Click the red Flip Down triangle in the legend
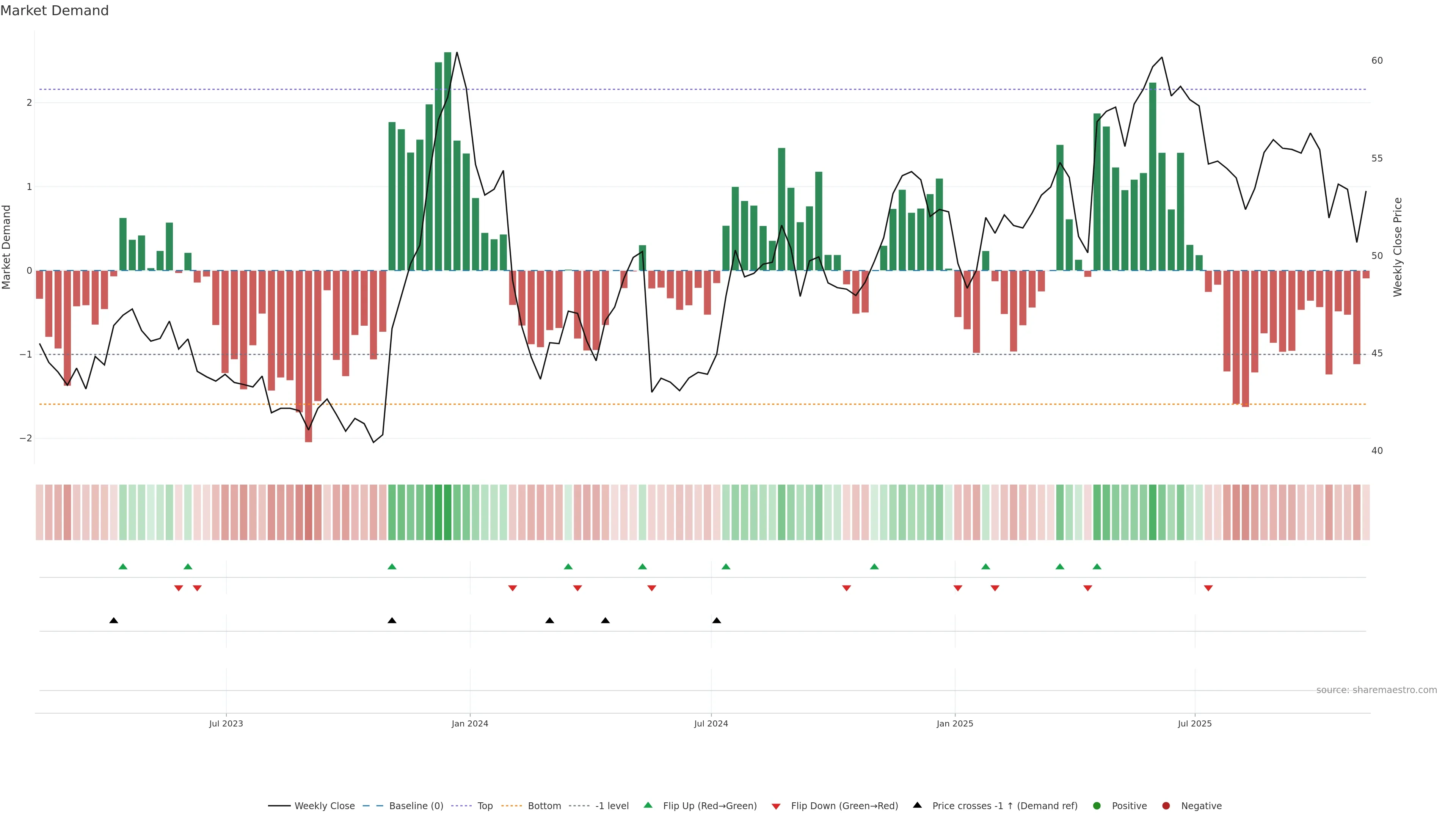This screenshot has width=1456, height=819. click(x=776, y=806)
